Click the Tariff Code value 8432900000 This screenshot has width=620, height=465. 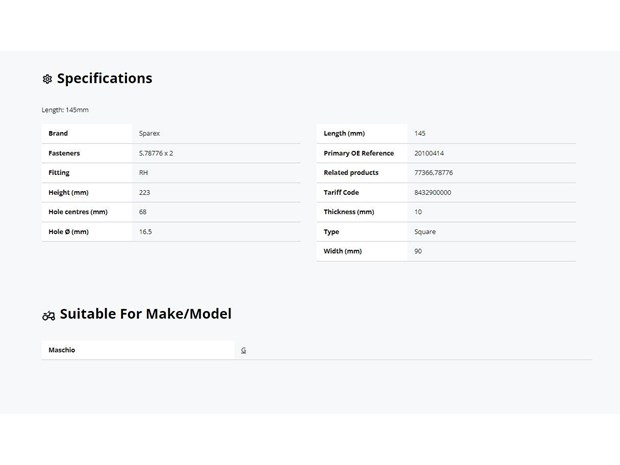click(x=433, y=192)
